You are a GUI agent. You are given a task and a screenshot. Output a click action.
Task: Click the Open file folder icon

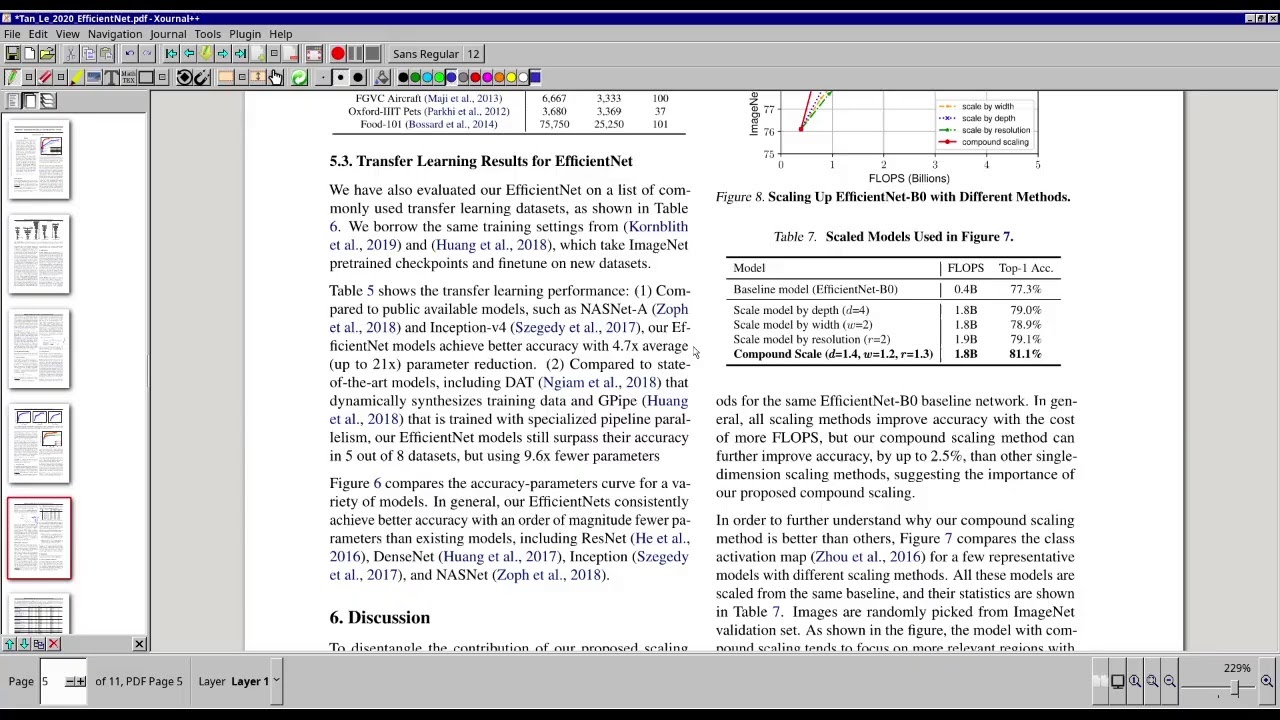coord(47,54)
